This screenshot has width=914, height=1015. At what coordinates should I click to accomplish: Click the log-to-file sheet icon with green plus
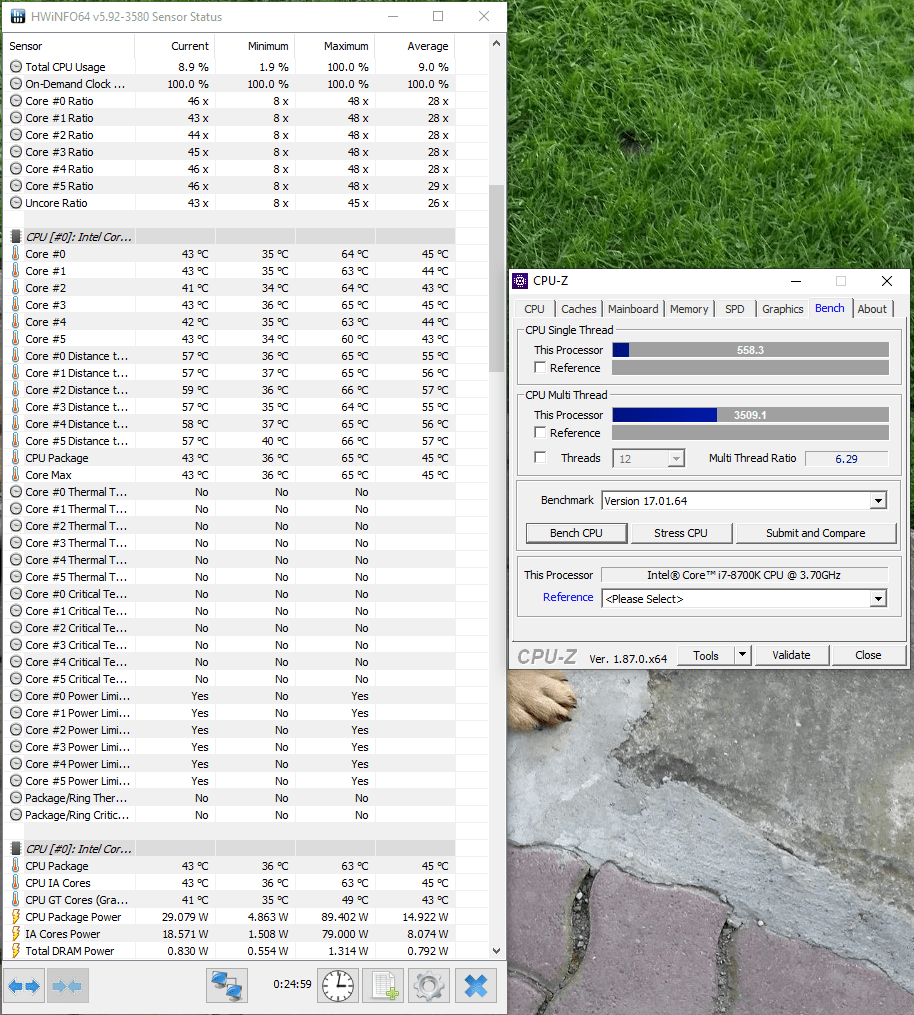[x=383, y=986]
